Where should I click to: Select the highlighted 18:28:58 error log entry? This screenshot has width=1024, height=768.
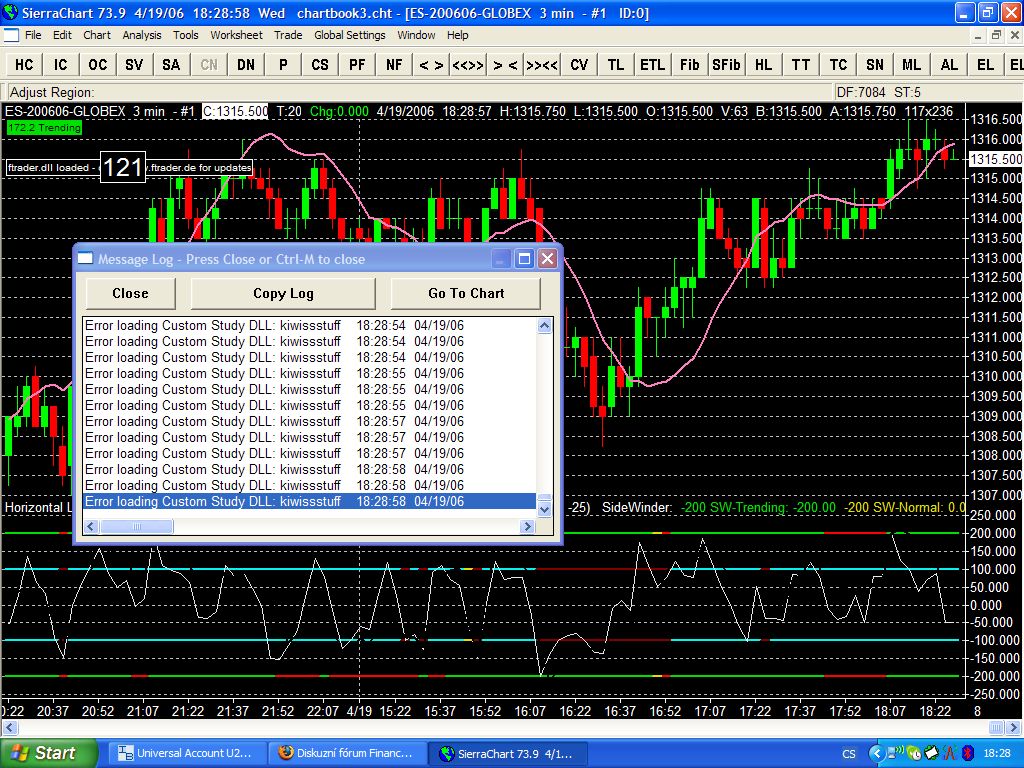(x=310, y=501)
